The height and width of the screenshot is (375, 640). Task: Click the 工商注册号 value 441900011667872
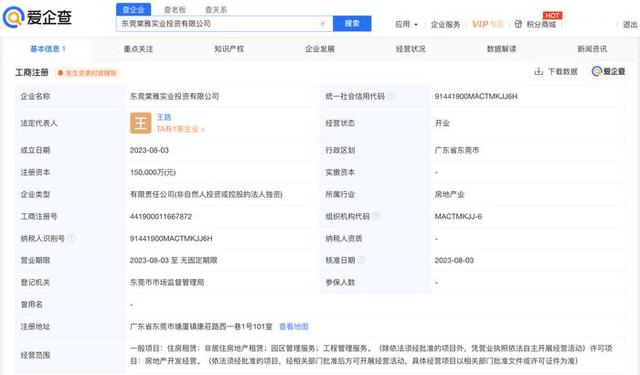(161, 216)
